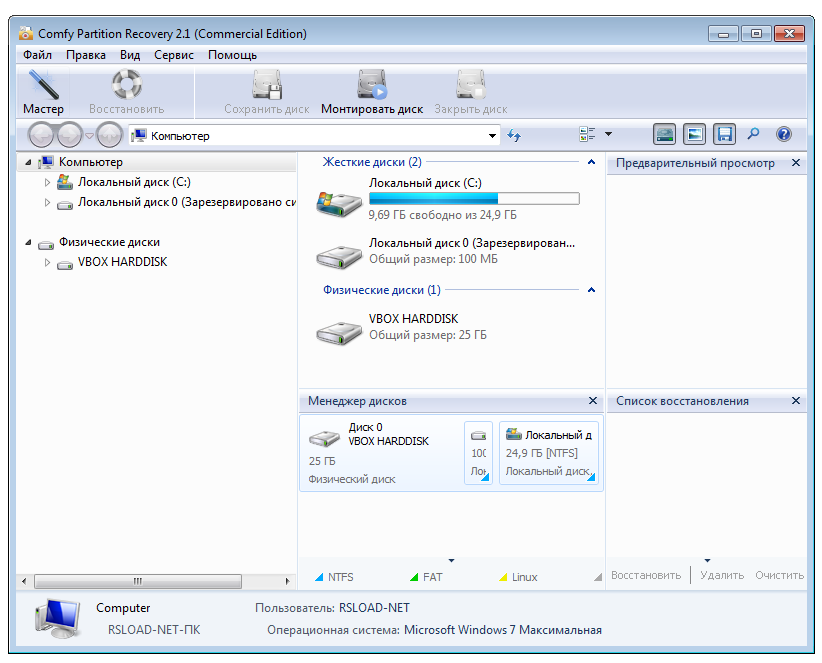Go forward with the navigation forward arrow
The height and width of the screenshot is (663, 822).
click(70, 135)
